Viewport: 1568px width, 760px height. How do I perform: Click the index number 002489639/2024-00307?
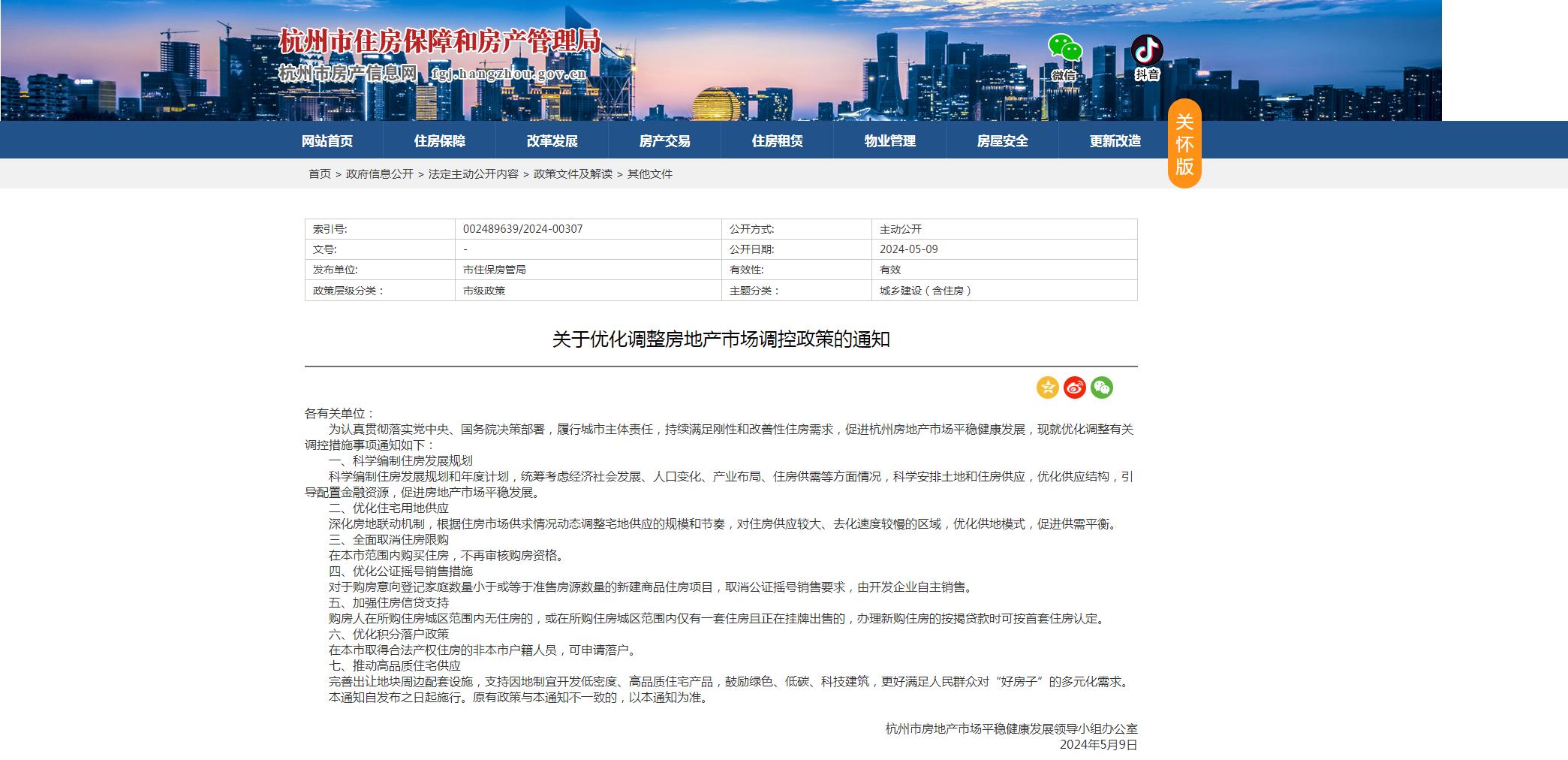tap(523, 229)
